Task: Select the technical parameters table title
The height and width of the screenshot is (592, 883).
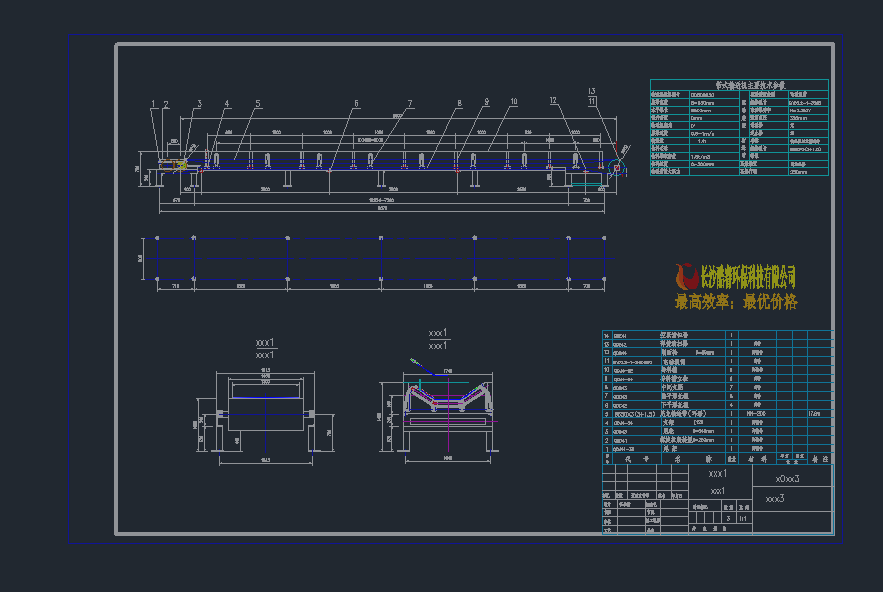Action: (x=739, y=86)
